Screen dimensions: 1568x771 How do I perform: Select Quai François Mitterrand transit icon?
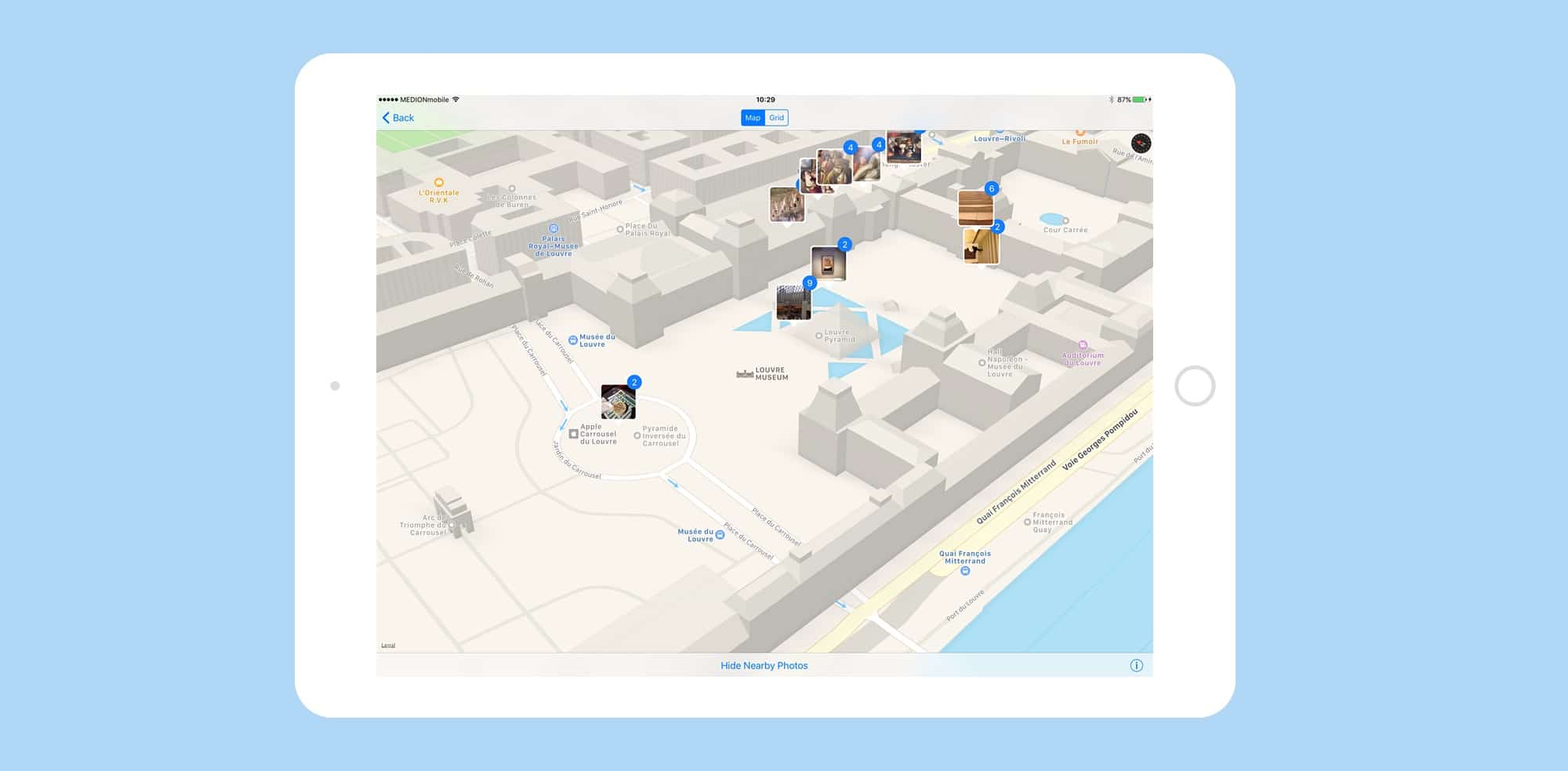(965, 571)
